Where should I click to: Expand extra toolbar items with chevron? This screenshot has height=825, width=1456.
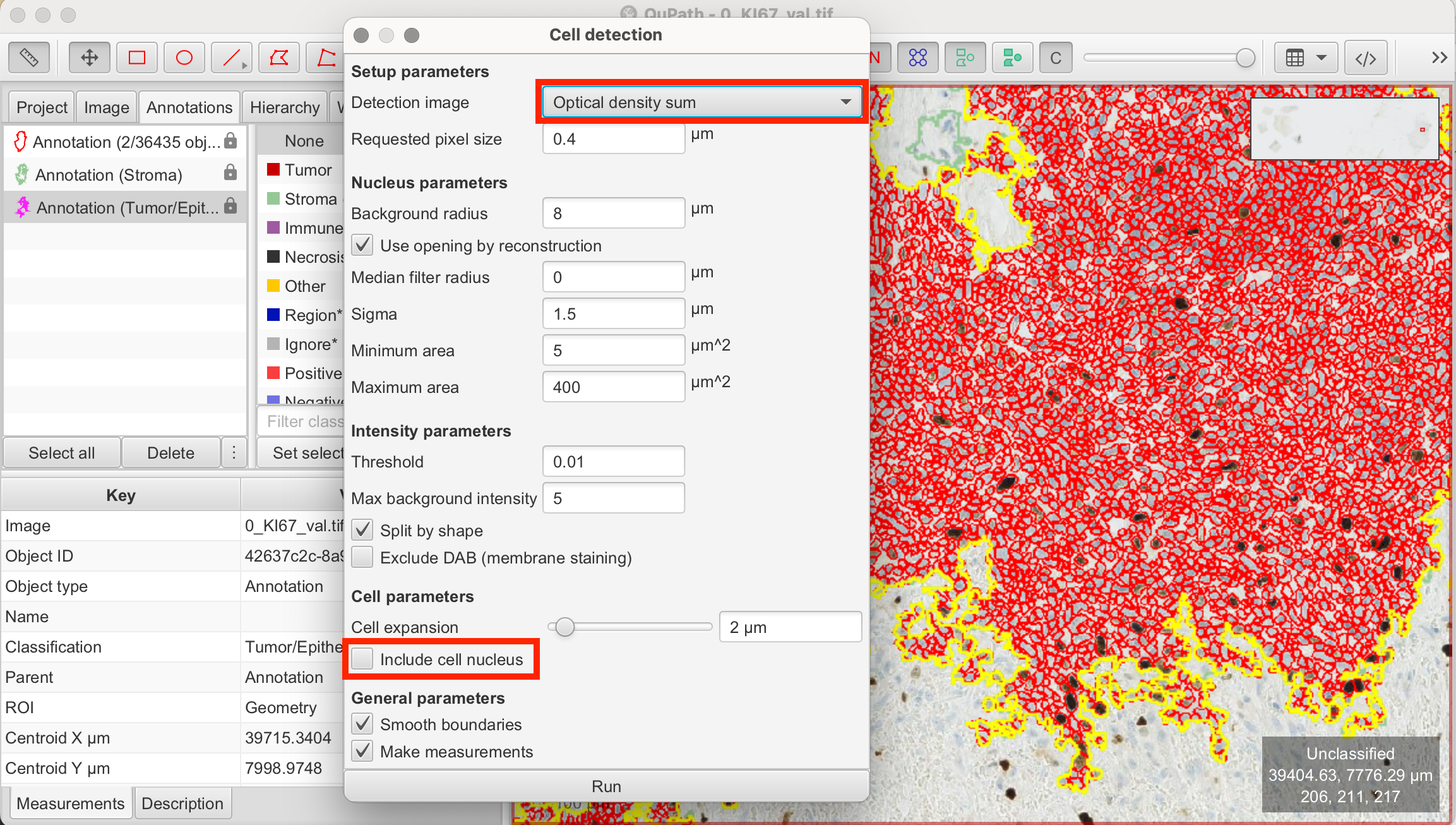point(1440,57)
